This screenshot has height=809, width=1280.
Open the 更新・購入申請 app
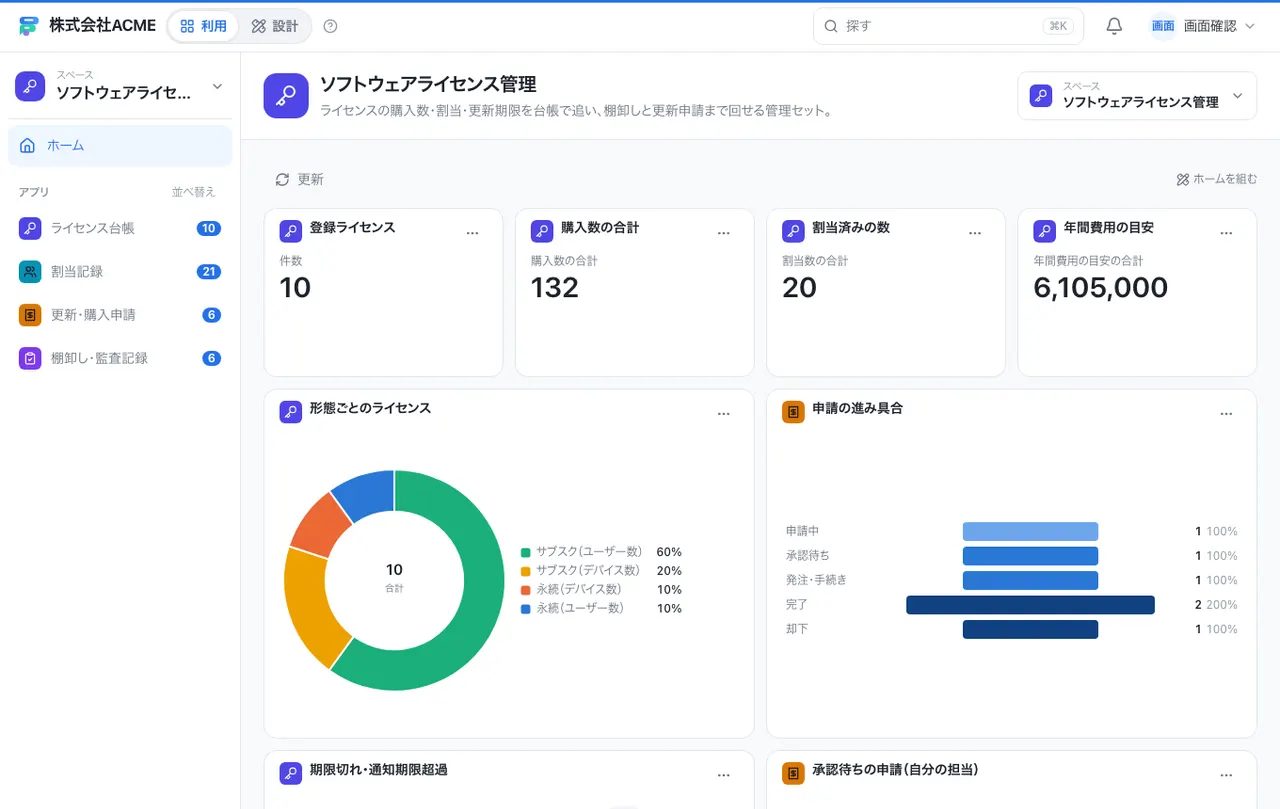(120, 315)
